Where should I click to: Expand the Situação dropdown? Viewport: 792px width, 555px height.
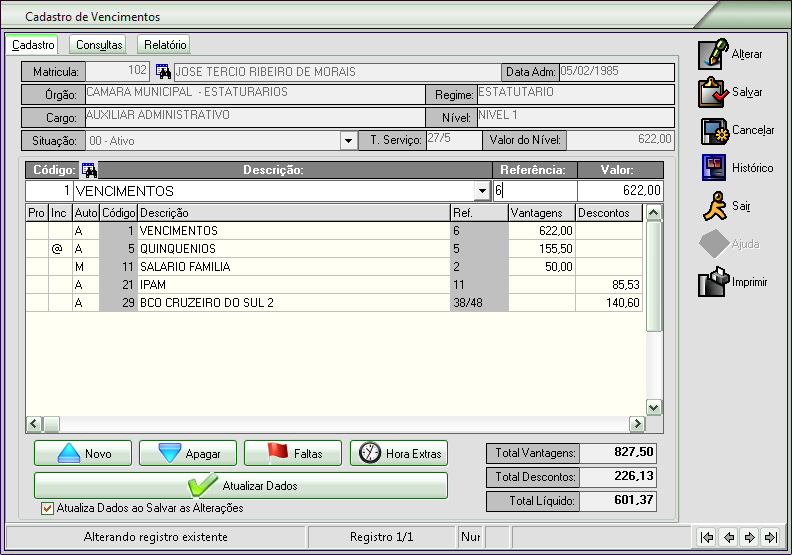[x=349, y=141]
